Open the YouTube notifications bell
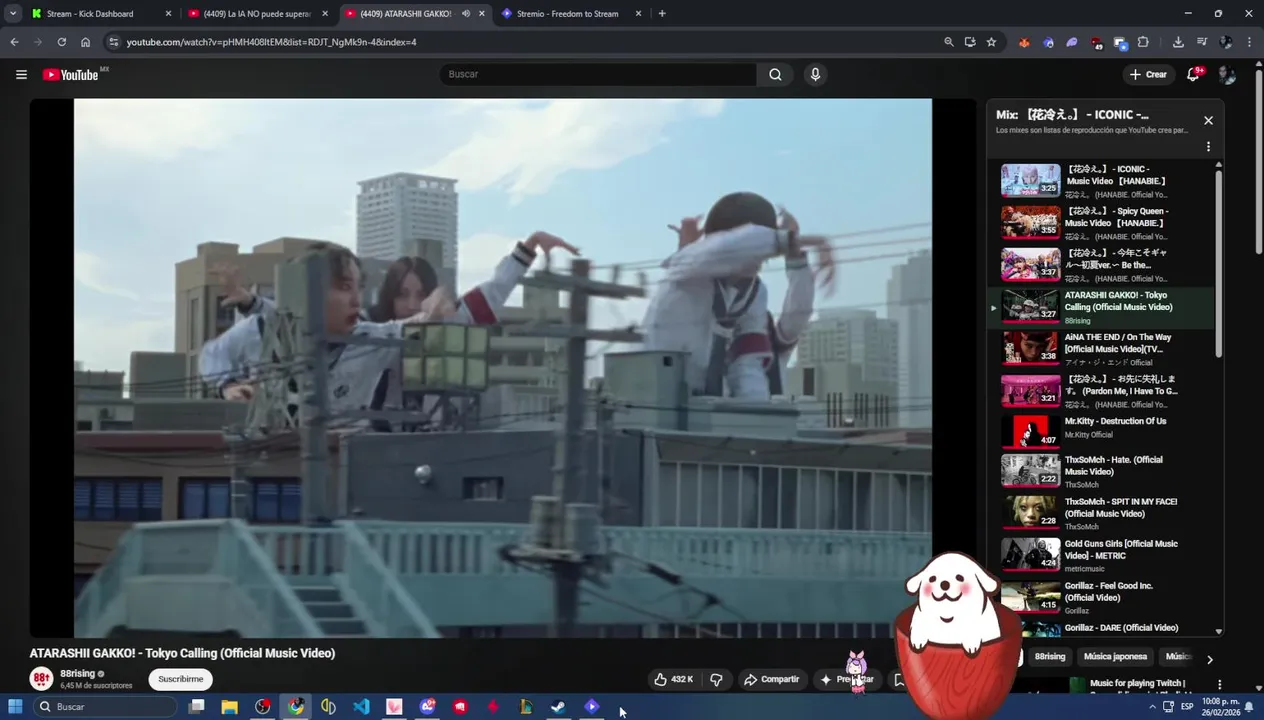1264x720 pixels. pyautogui.click(x=1193, y=74)
